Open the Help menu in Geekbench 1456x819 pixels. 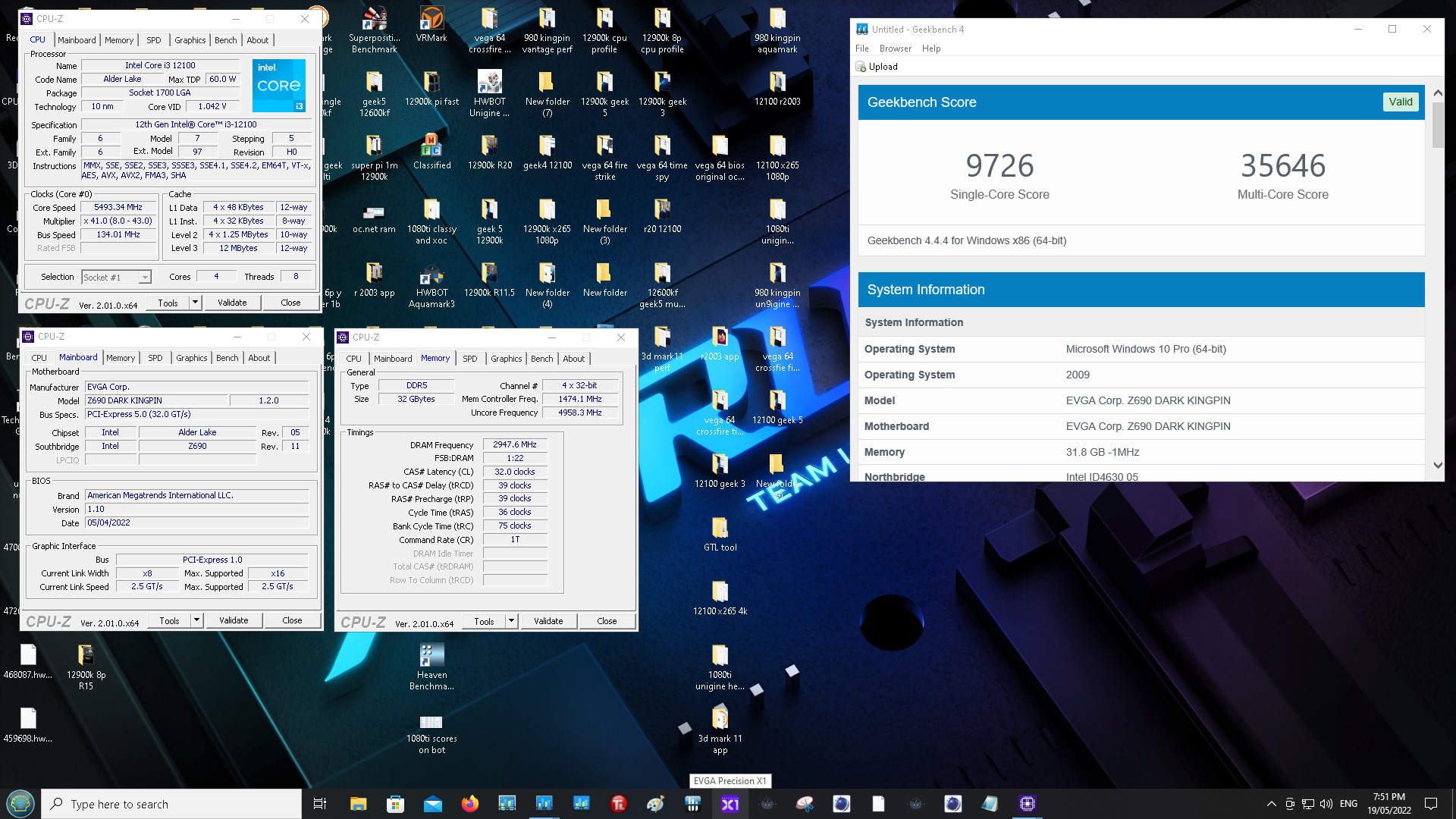(931, 49)
